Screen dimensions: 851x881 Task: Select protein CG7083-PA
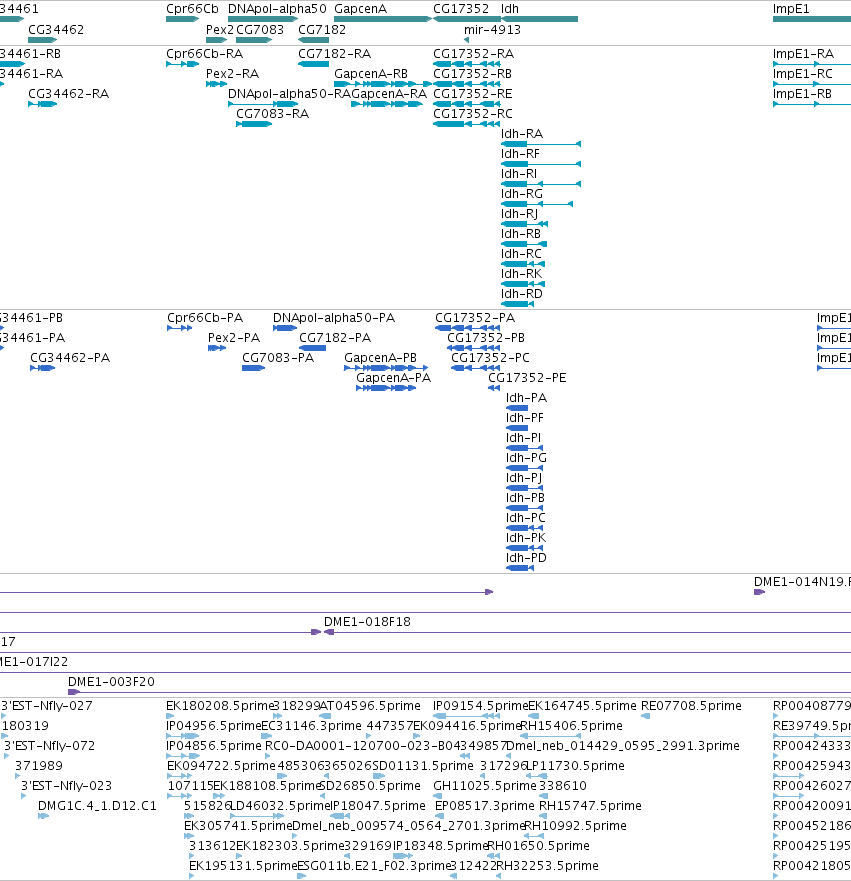tap(278, 358)
